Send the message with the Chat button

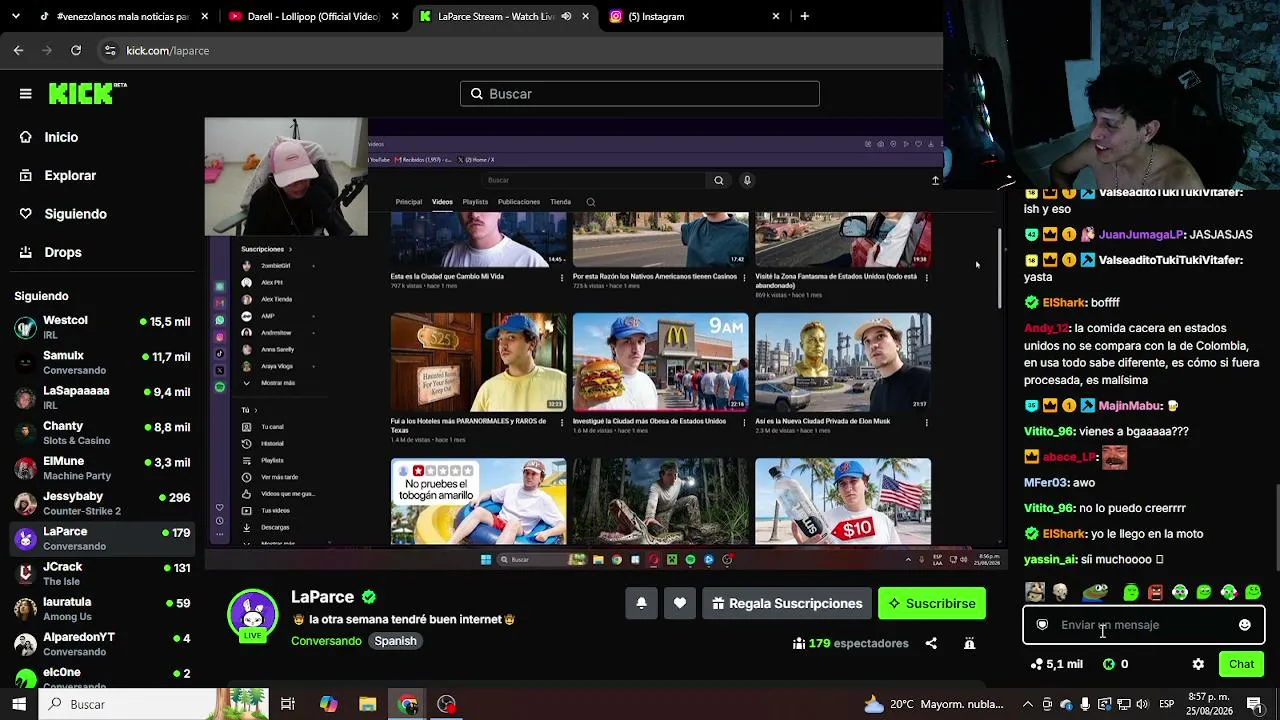[1241, 664]
